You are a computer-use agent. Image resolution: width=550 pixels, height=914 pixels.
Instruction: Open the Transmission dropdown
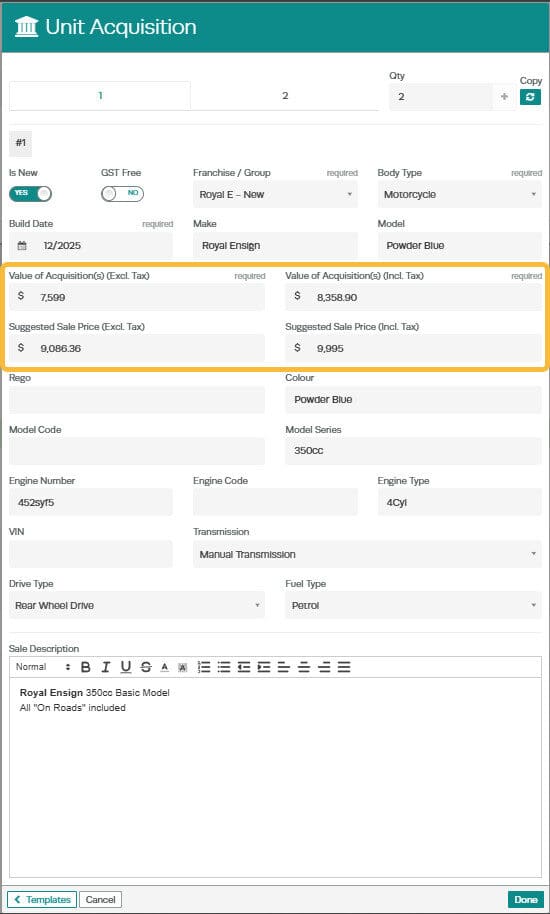pyautogui.click(x=368, y=554)
